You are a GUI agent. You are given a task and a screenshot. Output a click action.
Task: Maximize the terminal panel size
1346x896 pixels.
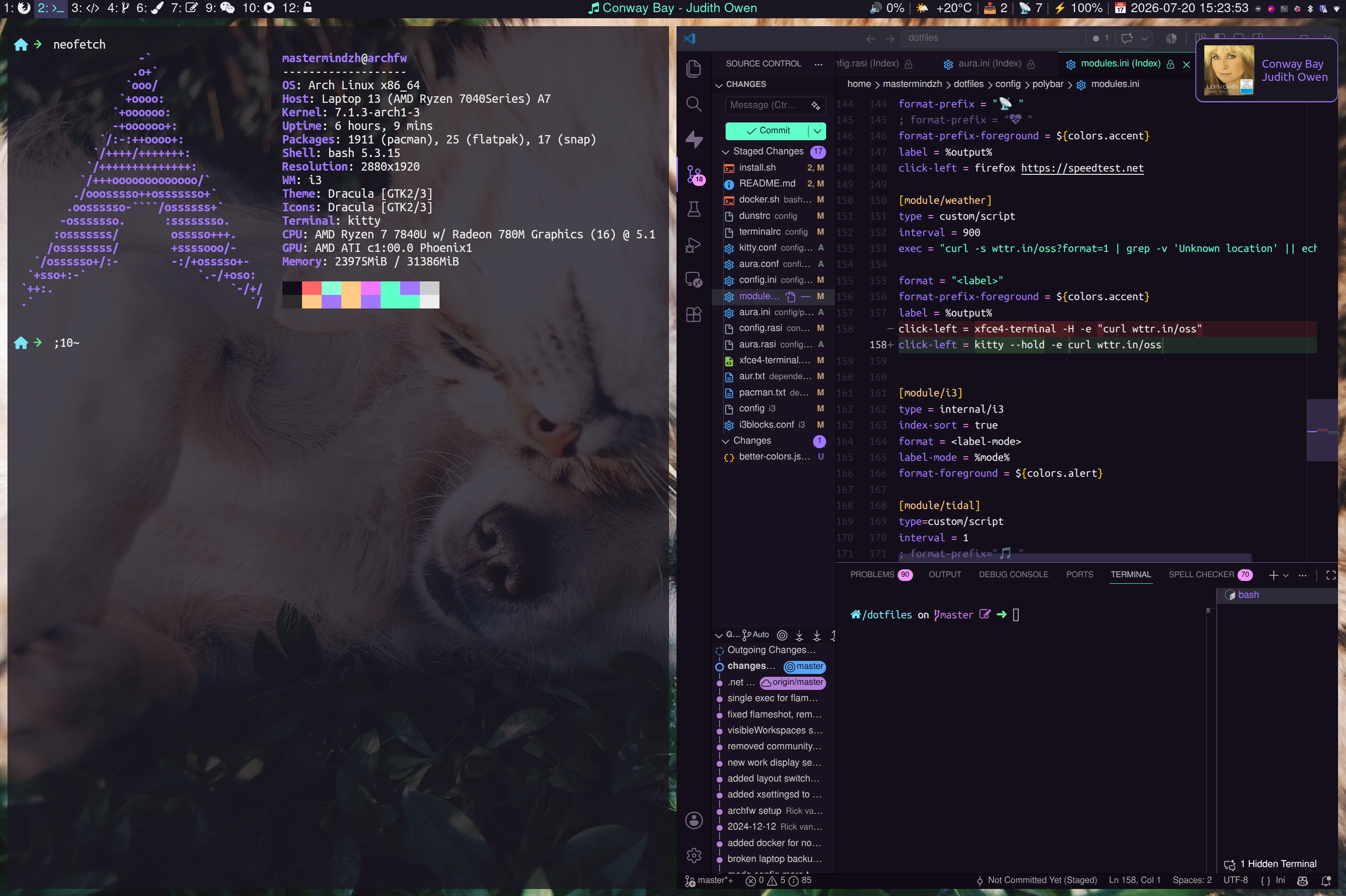(1331, 575)
